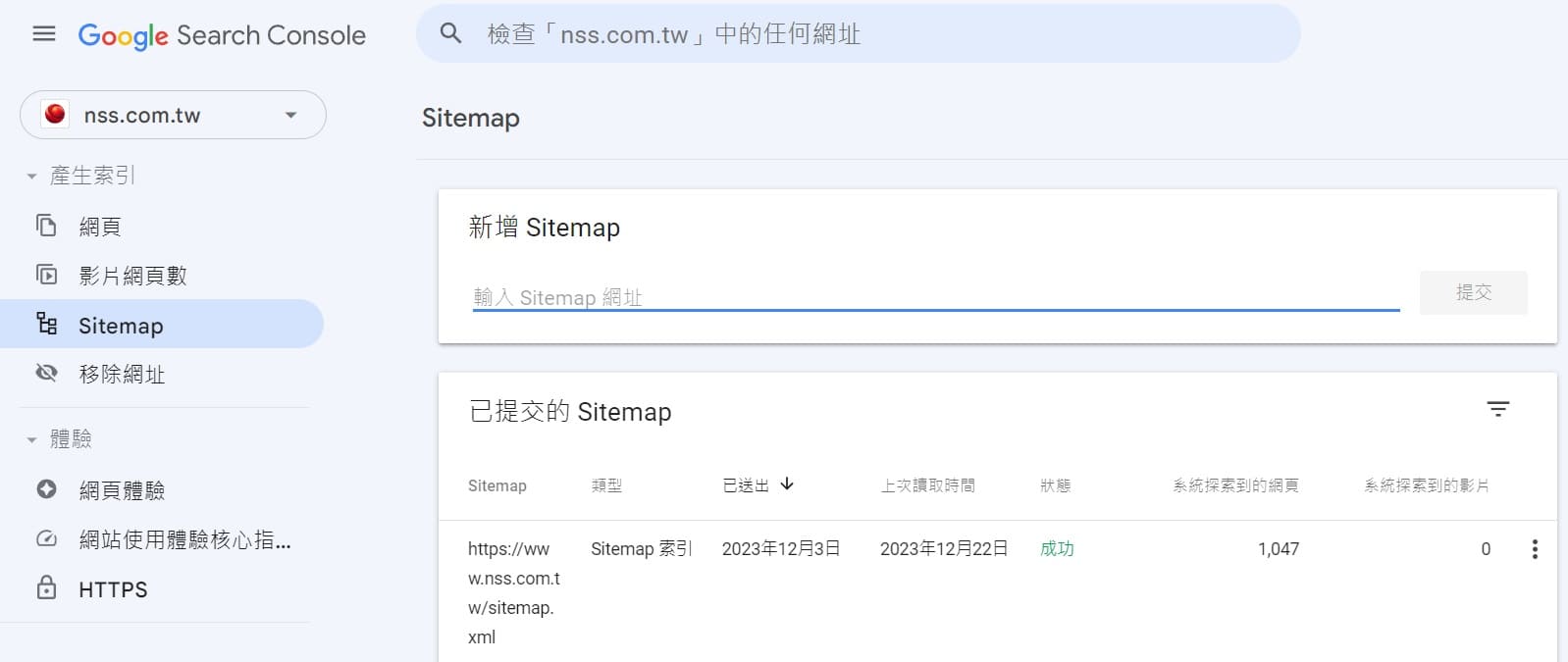Select Sitemap in the sidebar
Image resolution: width=1568 pixels, height=662 pixels.
pyautogui.click(x=162, y=324)
